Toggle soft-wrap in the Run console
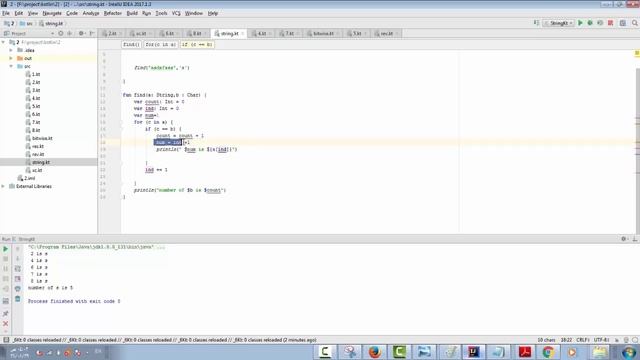The width and height of the screenshot is (640, 360). (x=18, y=269)
